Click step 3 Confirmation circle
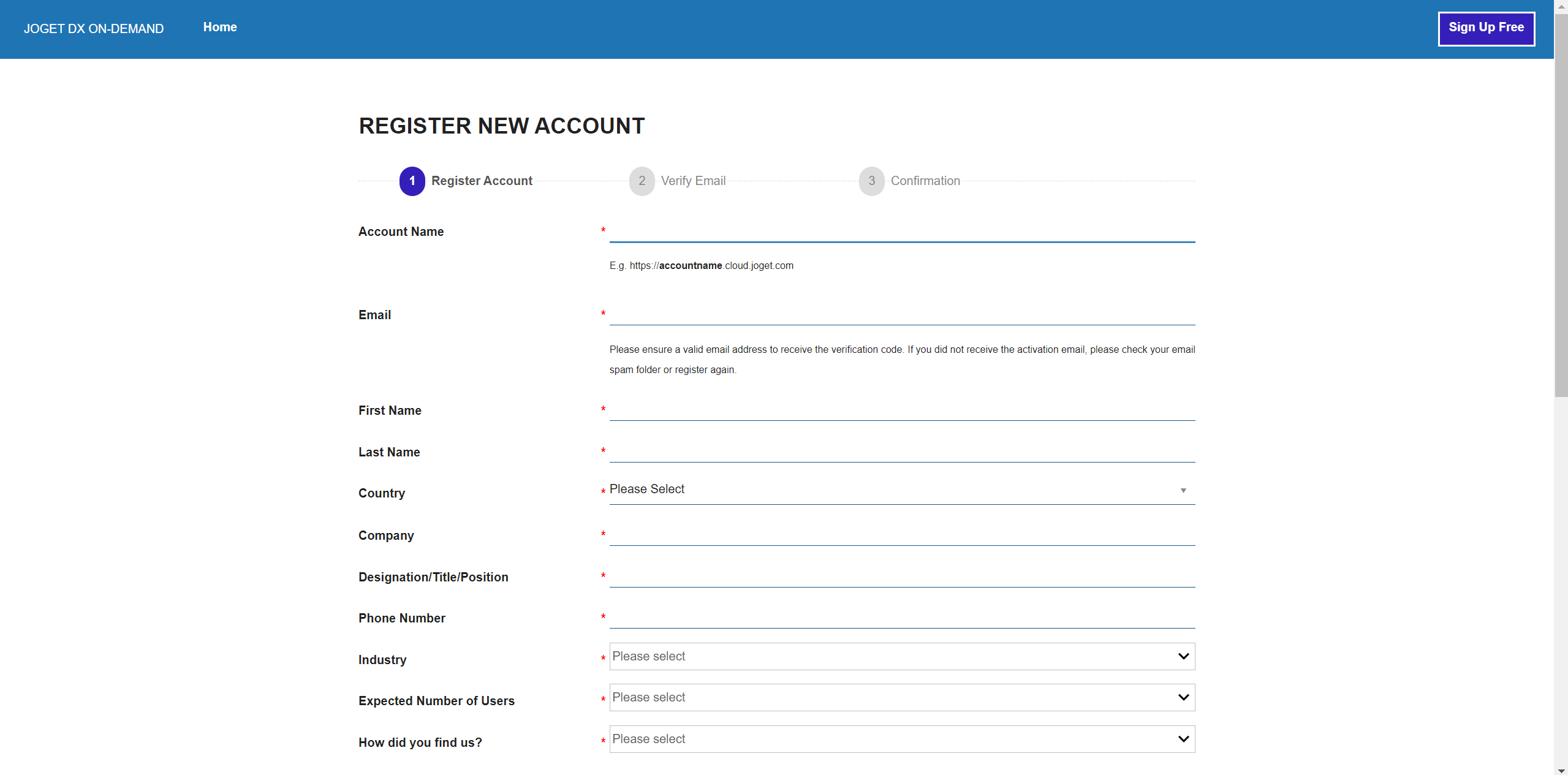The image size is (1568, 775). 871,181
